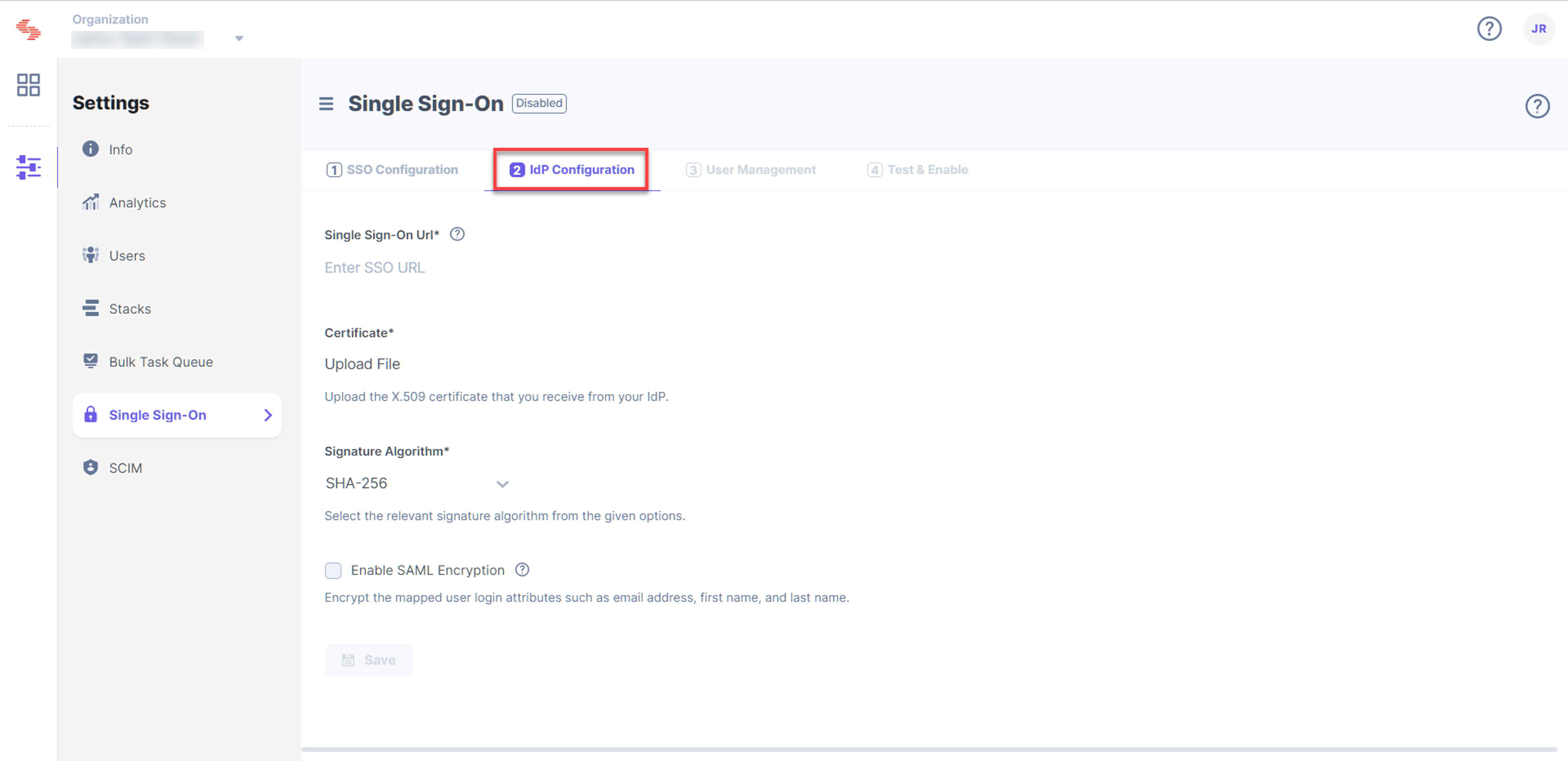Click the help icon next to Single Sign-On Url
Image resolution: width=1568 pixels, height=761 pixels.
click(x=457, y=234)
